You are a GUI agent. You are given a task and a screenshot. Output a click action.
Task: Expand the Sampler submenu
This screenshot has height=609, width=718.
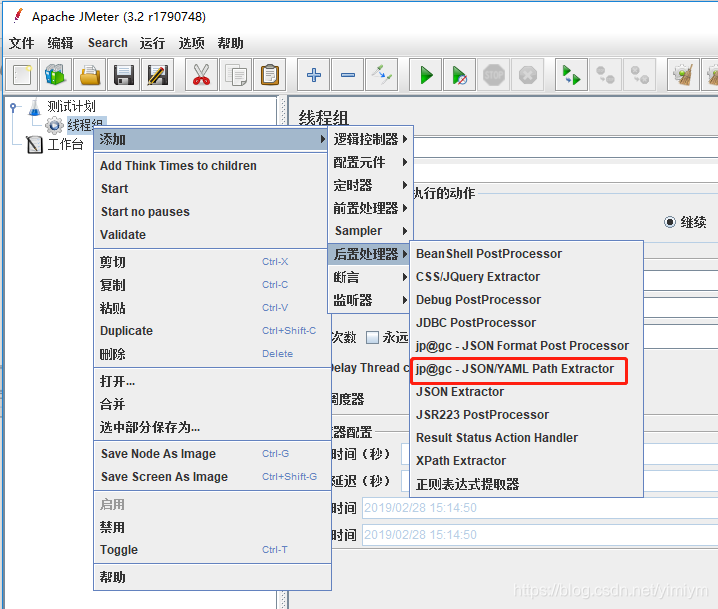tap(370, 231)
